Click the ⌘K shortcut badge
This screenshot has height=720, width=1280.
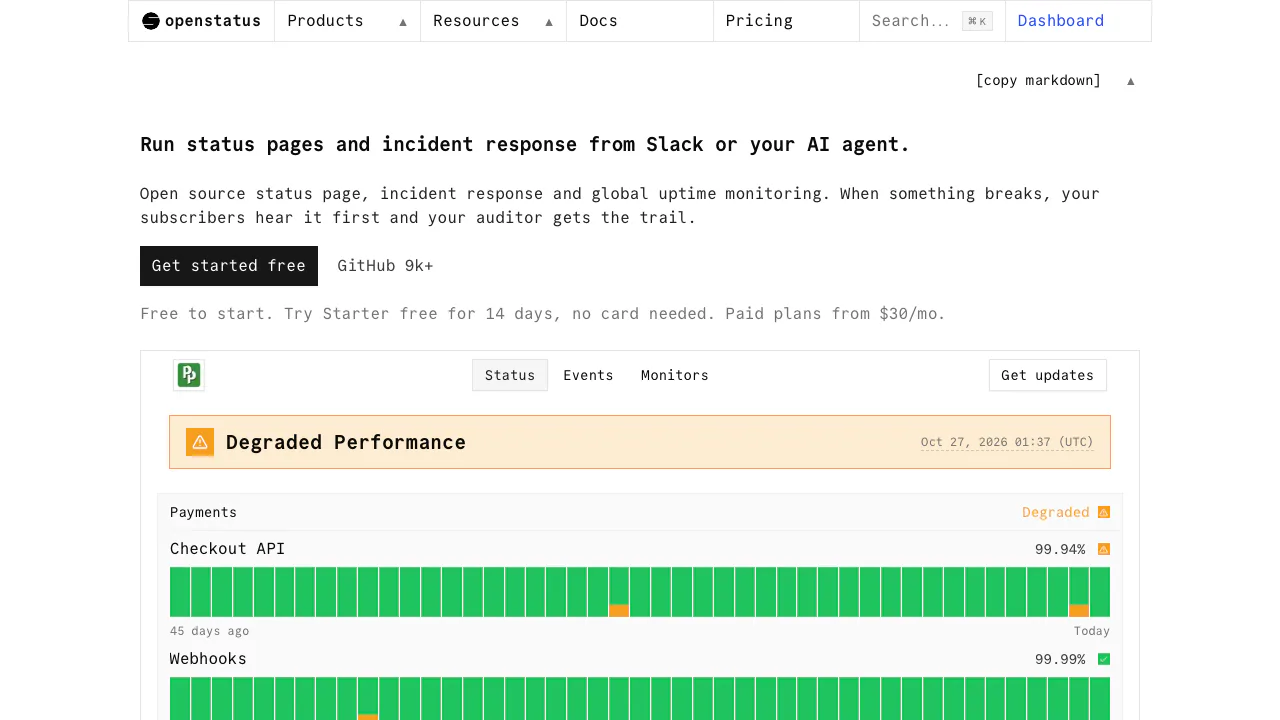point(977,21)
